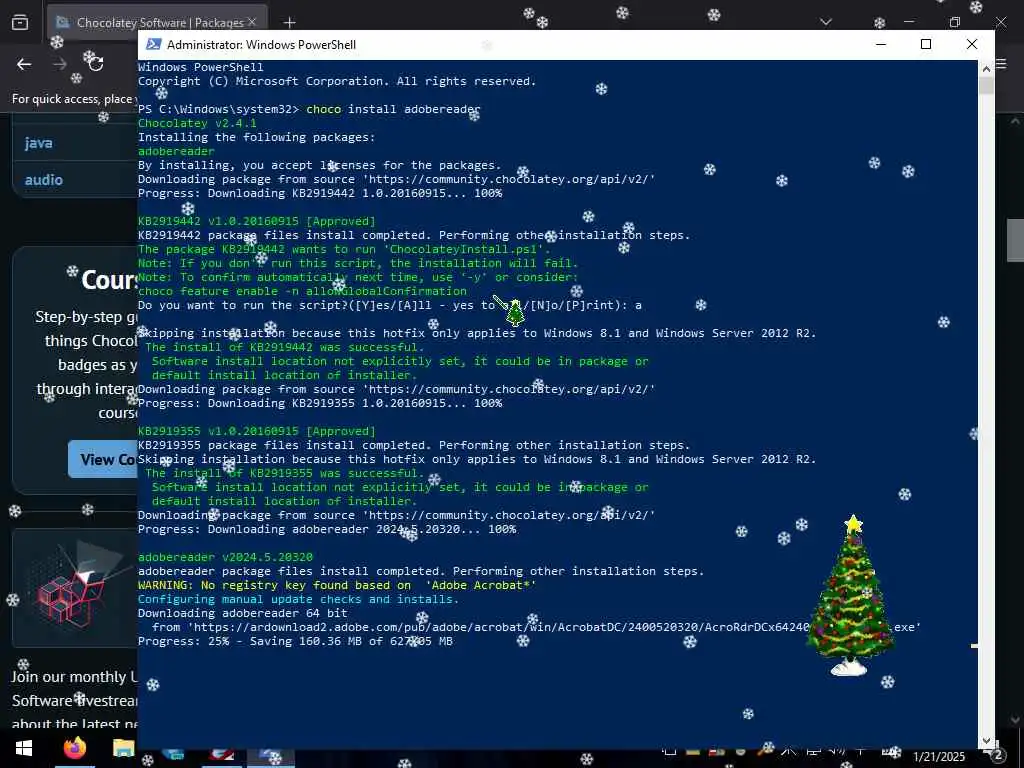Screen dimensions: 1024x768
Task: Click the 'Chocolatey v2.4.1' version line
Action: 197,123
